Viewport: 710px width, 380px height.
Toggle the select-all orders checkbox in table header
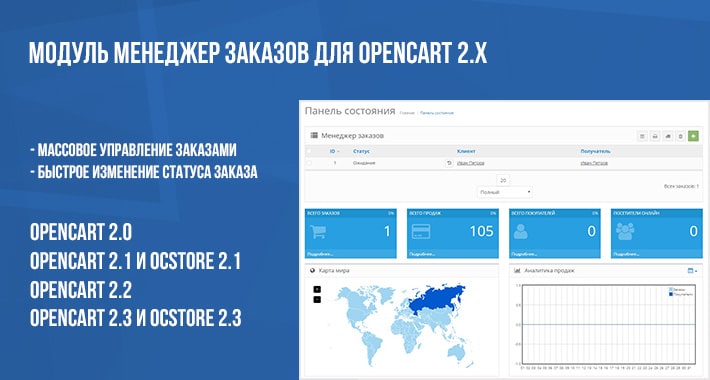tap(309, 151)
